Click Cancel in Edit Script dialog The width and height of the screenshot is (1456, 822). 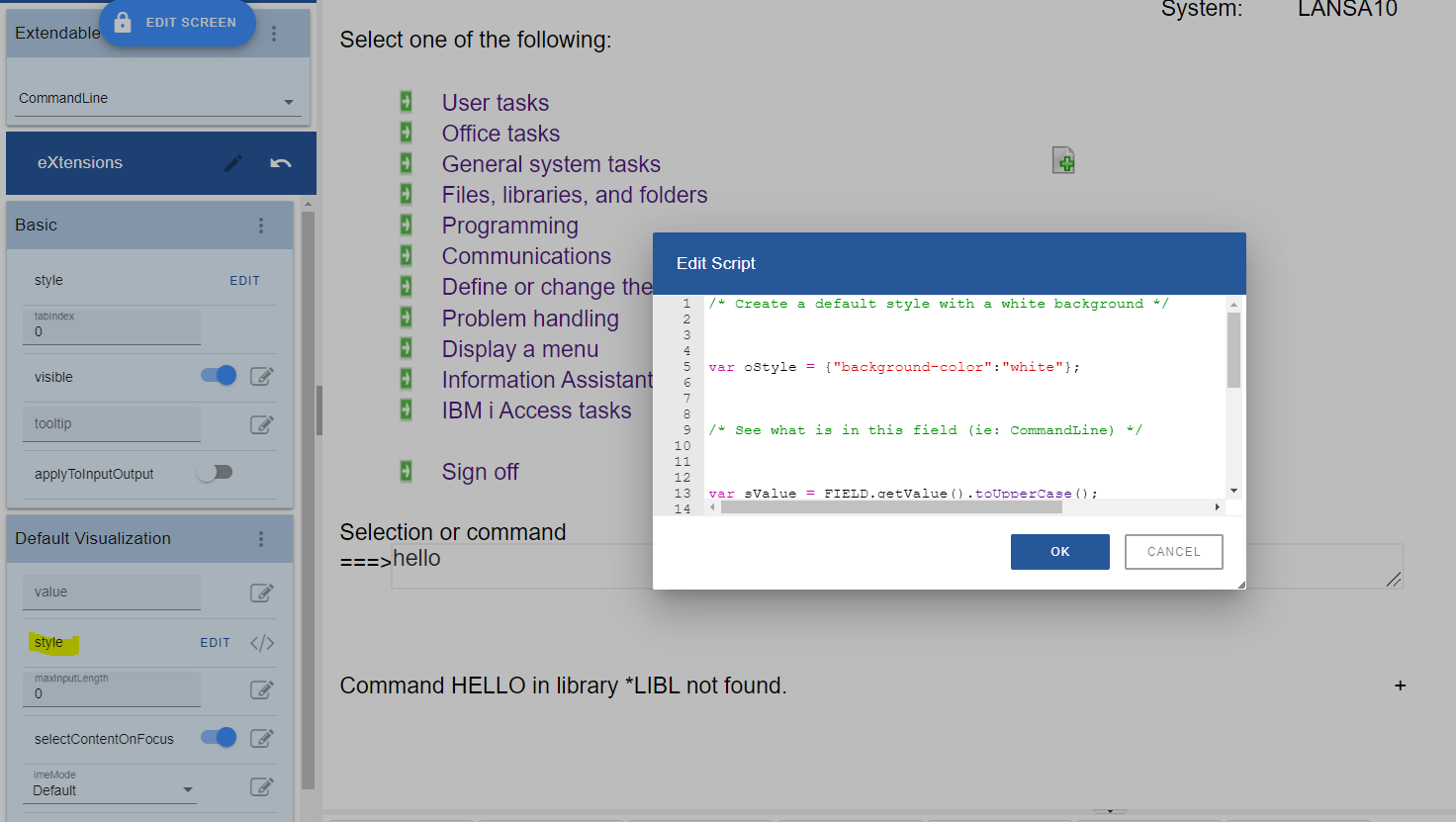pyautogui.click(x=1173, y=552)
